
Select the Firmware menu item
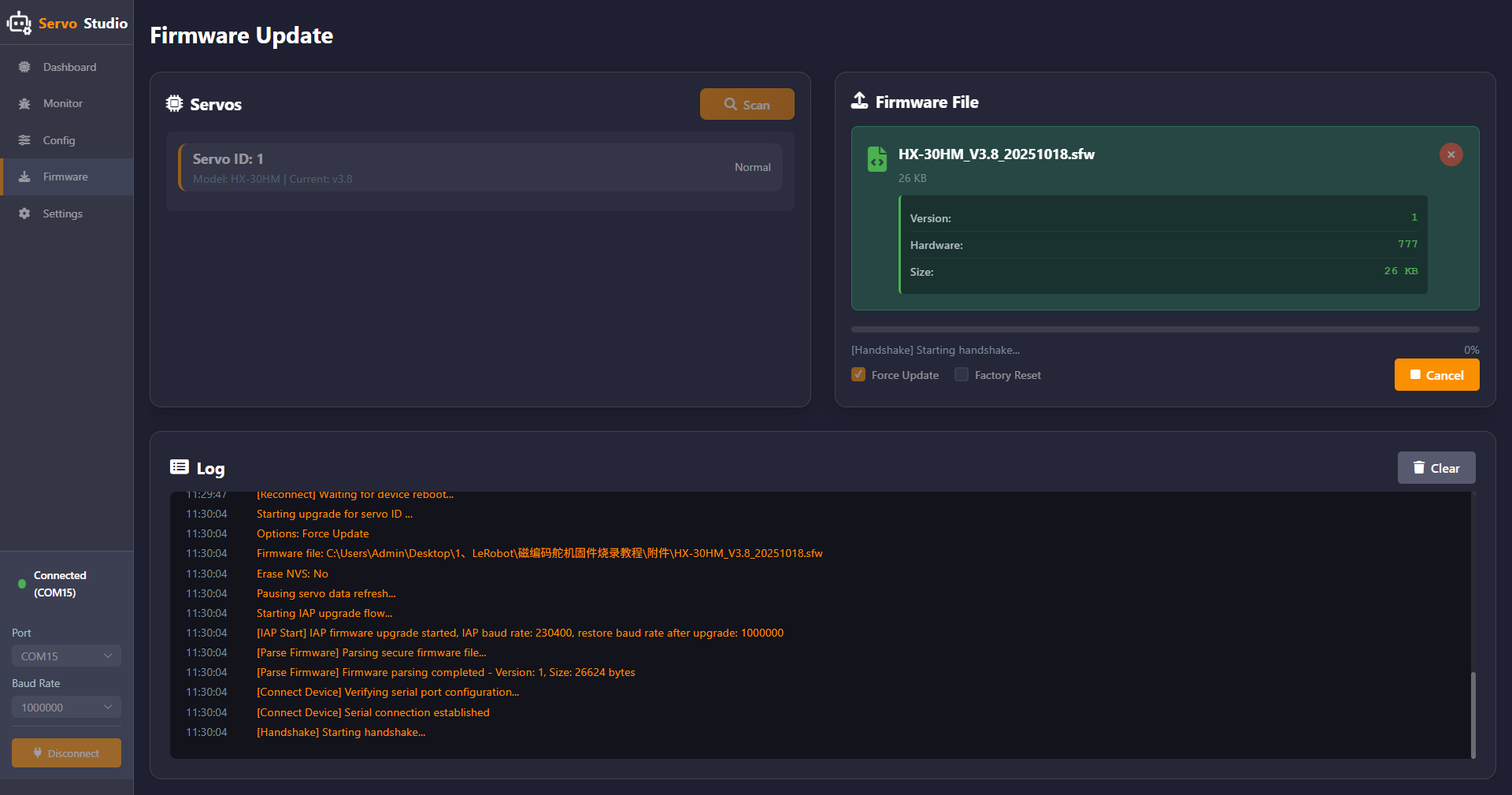coord(67,176)
